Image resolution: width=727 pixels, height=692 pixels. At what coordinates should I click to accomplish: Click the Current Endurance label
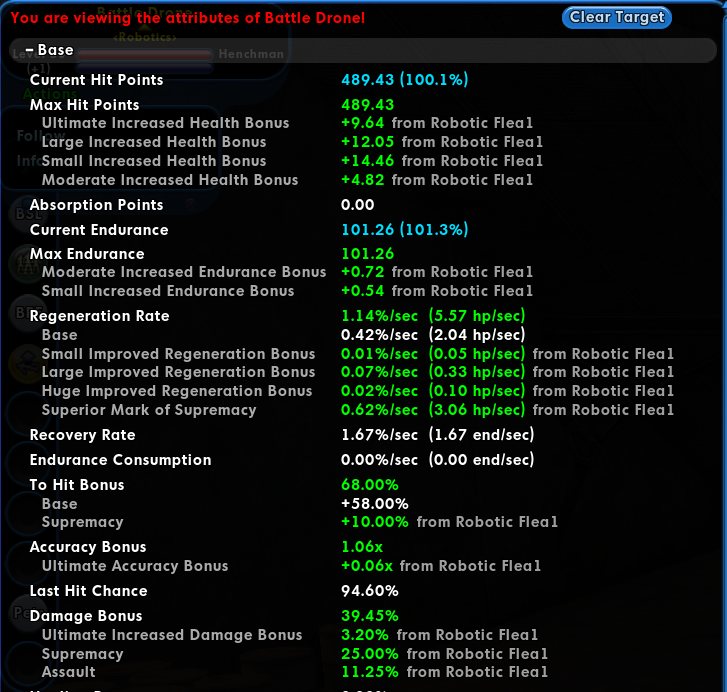(99, 230)
